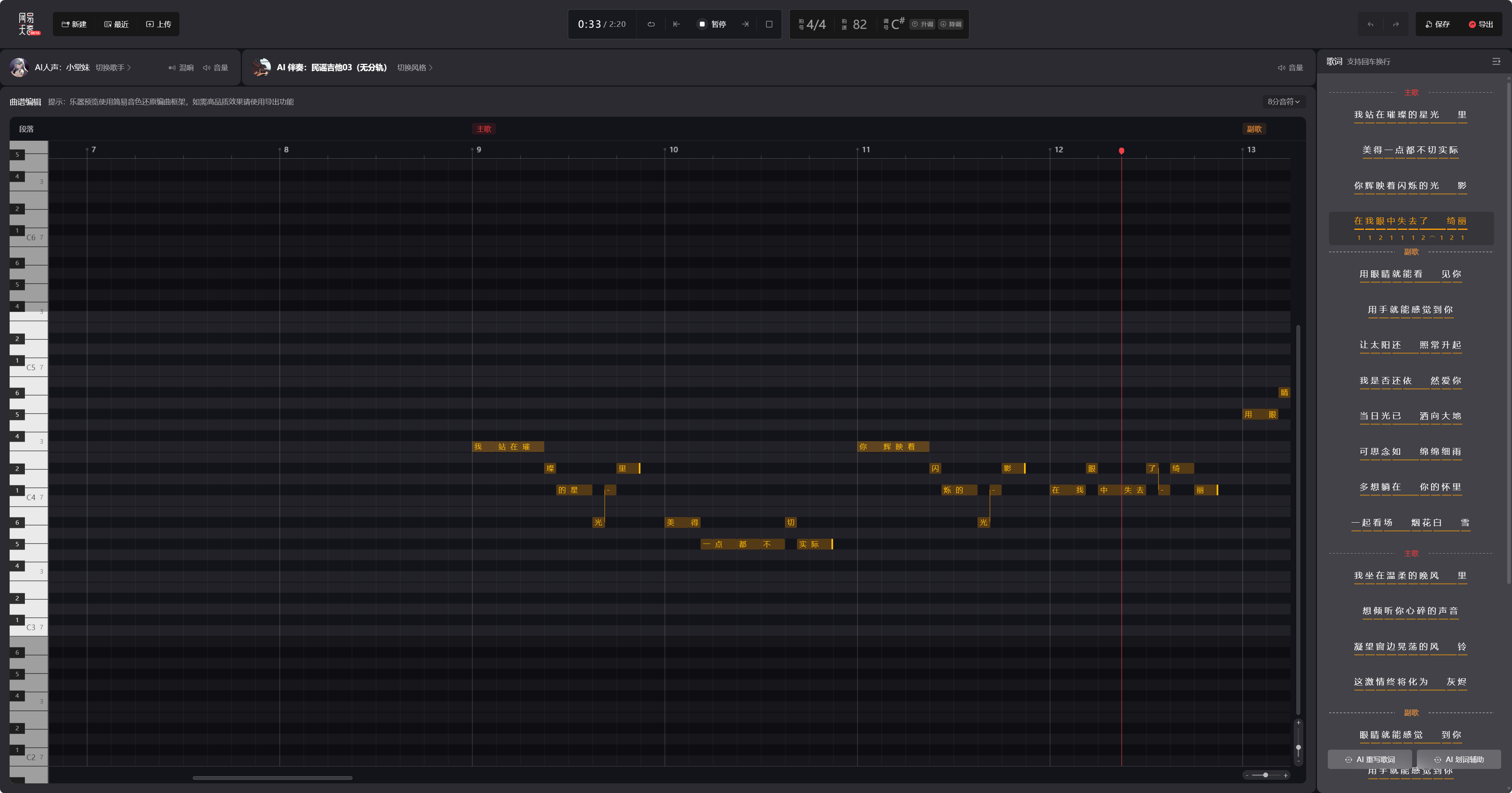
Task: Click the AI accompaniment guitar avatar
Action: click(261, 67)
